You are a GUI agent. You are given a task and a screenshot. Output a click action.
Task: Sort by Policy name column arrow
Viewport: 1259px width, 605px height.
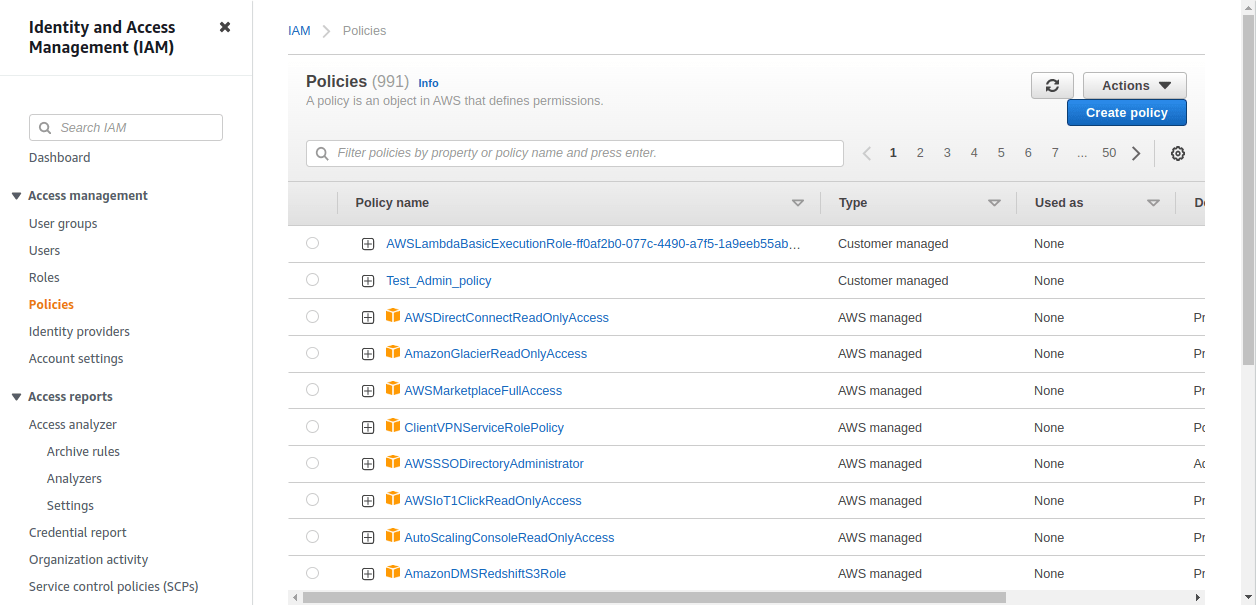[x=798, y=203]
